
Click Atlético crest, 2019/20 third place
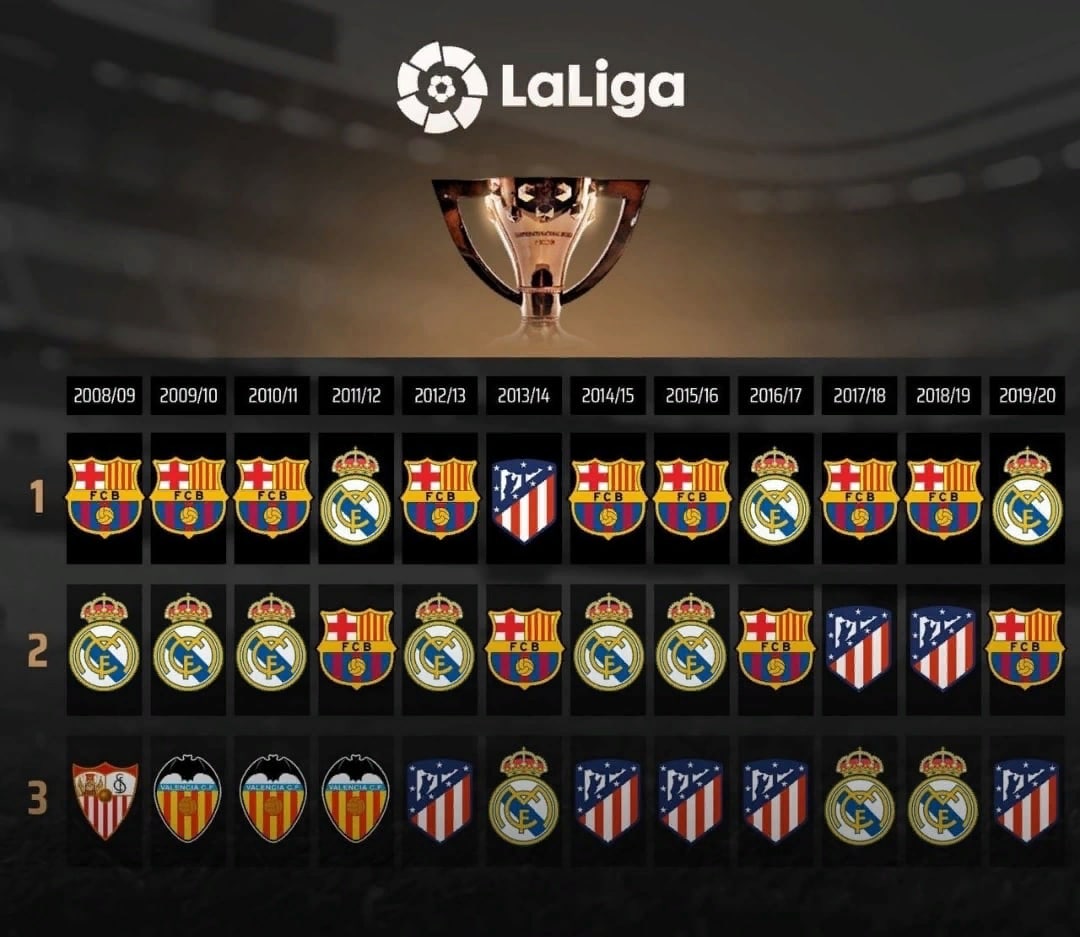1027,801
